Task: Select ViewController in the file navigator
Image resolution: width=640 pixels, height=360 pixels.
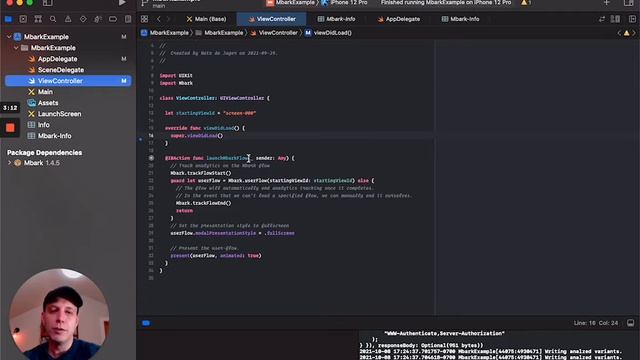Action: click(68, 81)
